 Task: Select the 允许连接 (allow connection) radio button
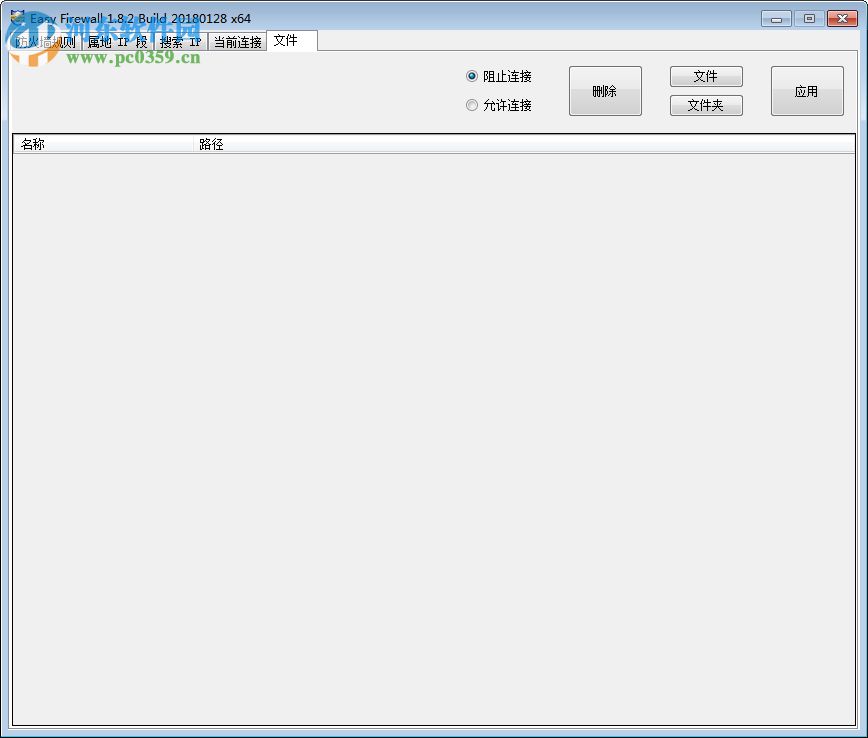pyautogui.click(x=471, y=105)
